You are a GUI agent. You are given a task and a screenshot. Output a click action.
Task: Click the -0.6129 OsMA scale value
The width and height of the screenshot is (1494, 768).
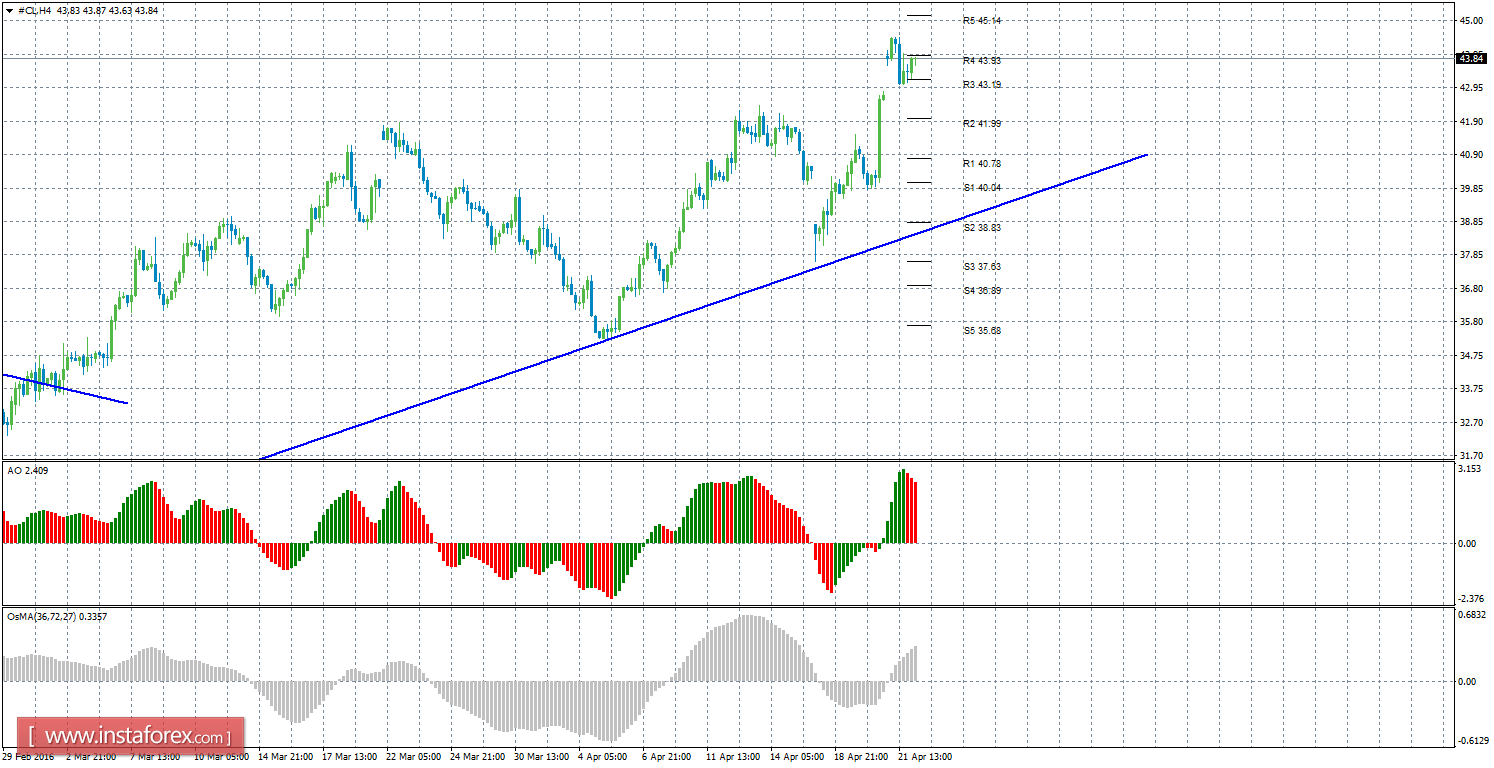[1471, 741]
